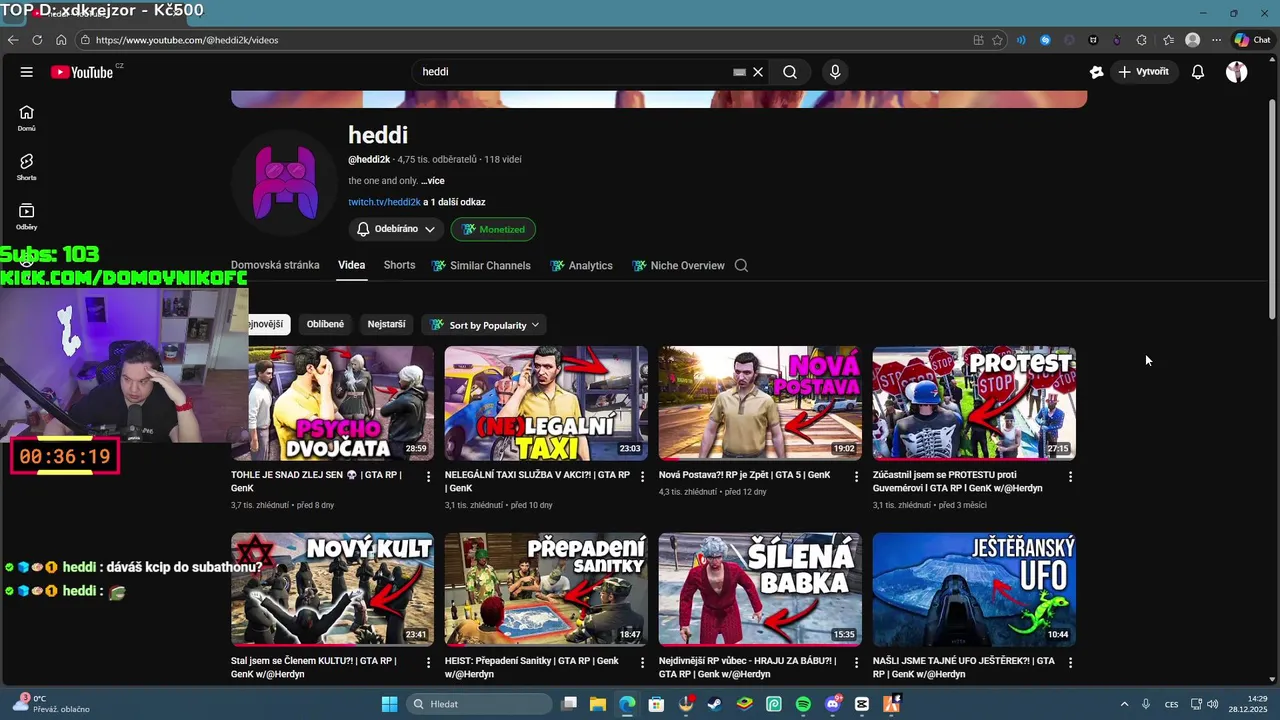Switch to the Domovská stránka tab
The image size is (1280, 720).
(275, 265)
